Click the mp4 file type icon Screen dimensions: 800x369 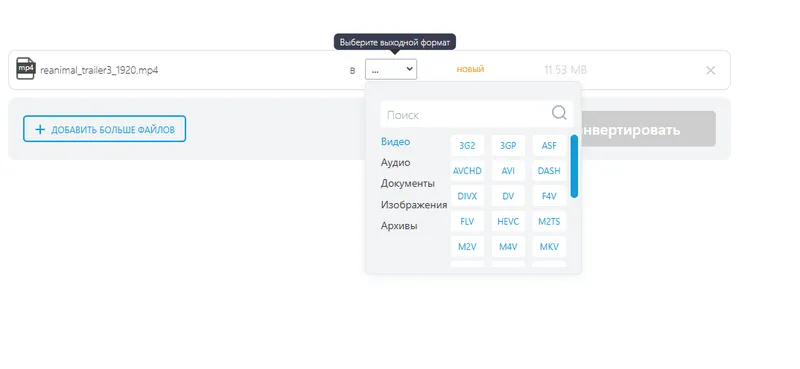tap(26, 68)
